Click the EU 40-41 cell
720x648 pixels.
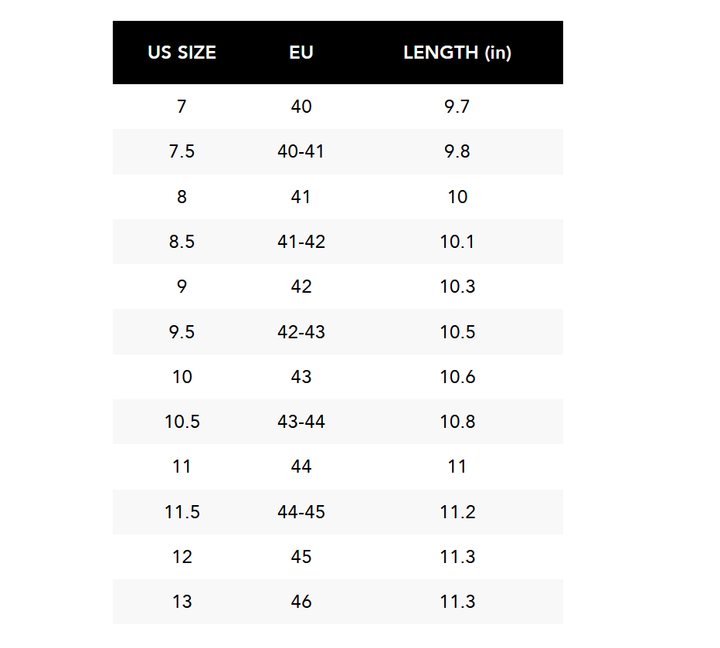[301, 152]
